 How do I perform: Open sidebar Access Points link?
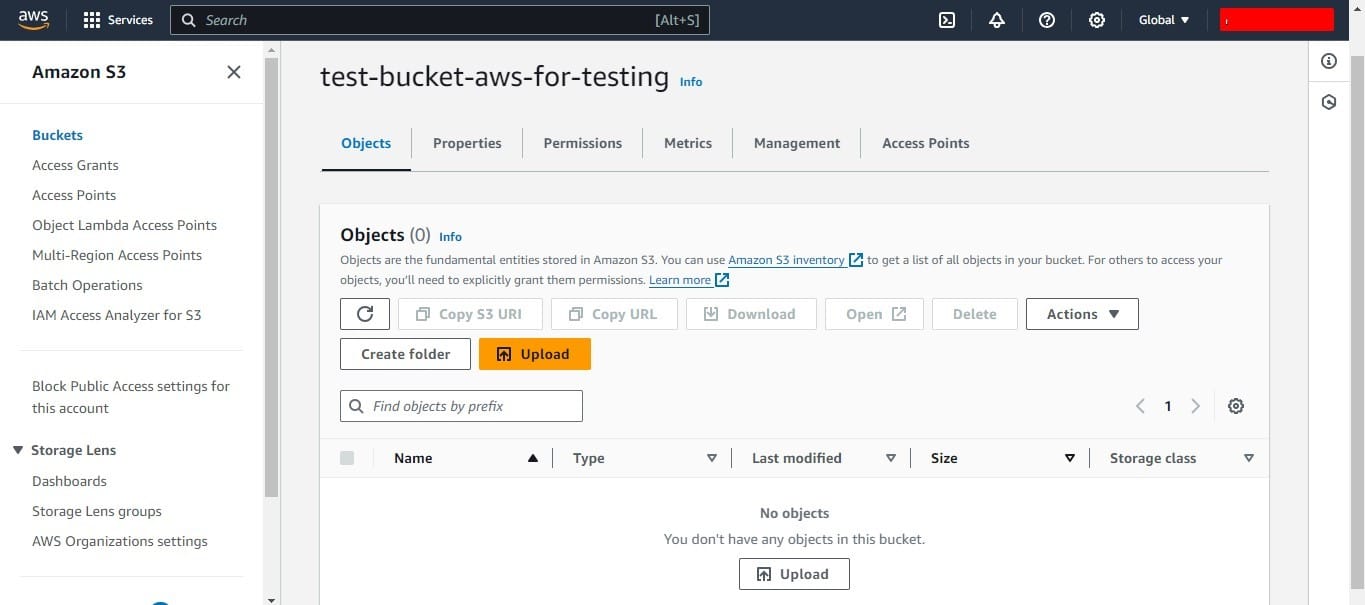click(74, 195)
